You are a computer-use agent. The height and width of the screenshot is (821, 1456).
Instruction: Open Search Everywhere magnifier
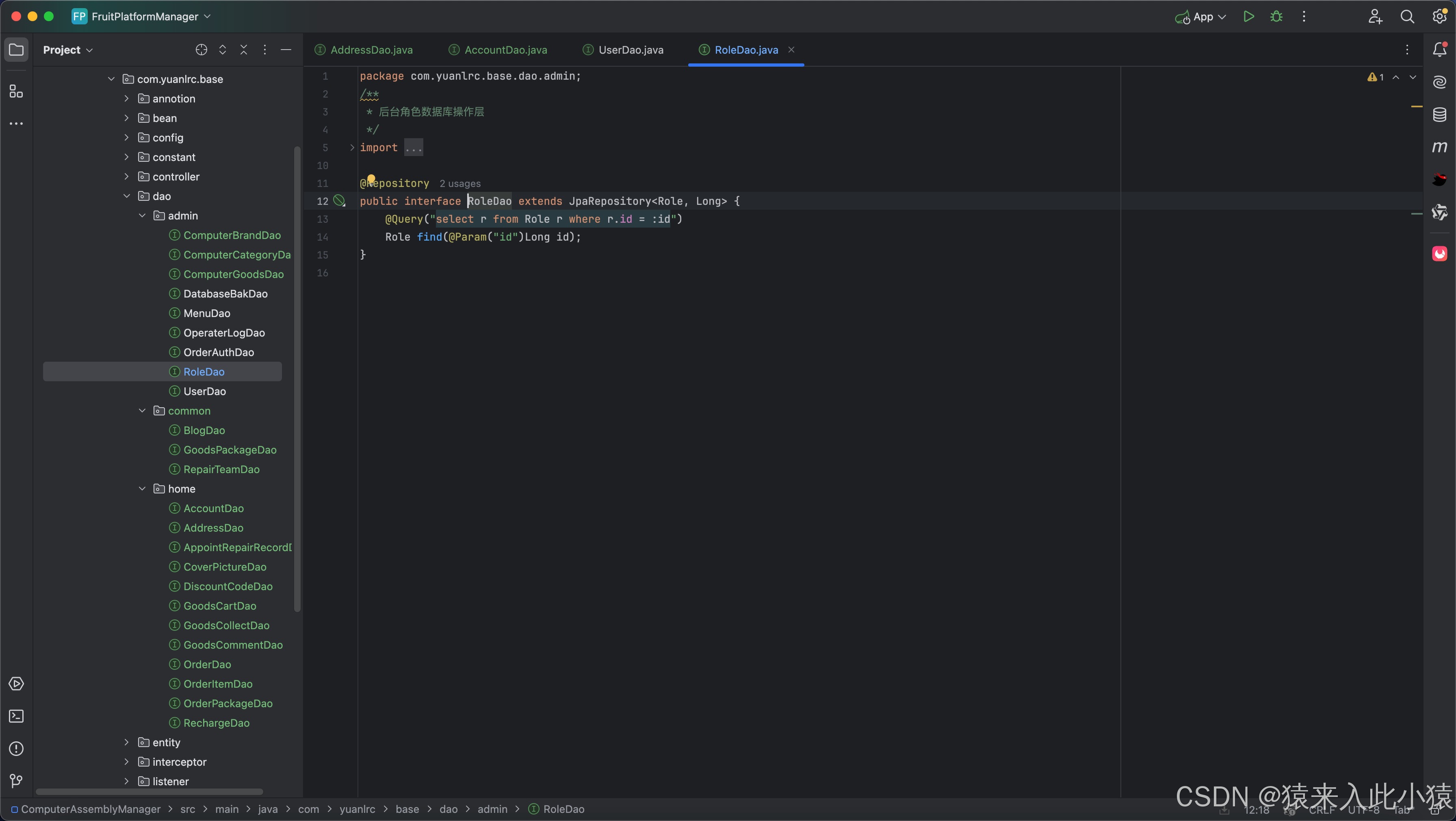tap(1407, 16)
